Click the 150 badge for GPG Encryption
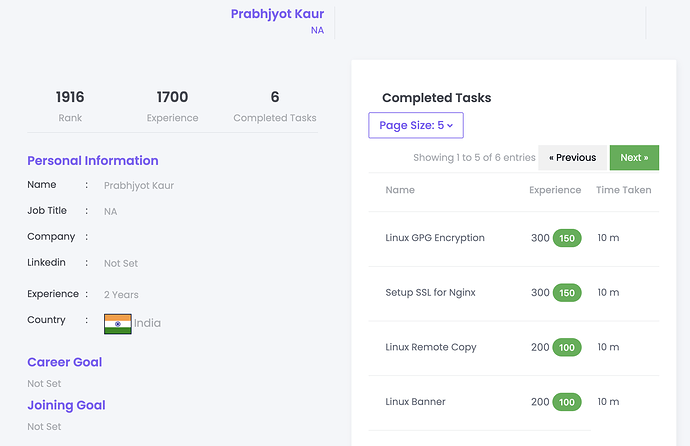This screenshot has height=446, width=690. point(567,239)
